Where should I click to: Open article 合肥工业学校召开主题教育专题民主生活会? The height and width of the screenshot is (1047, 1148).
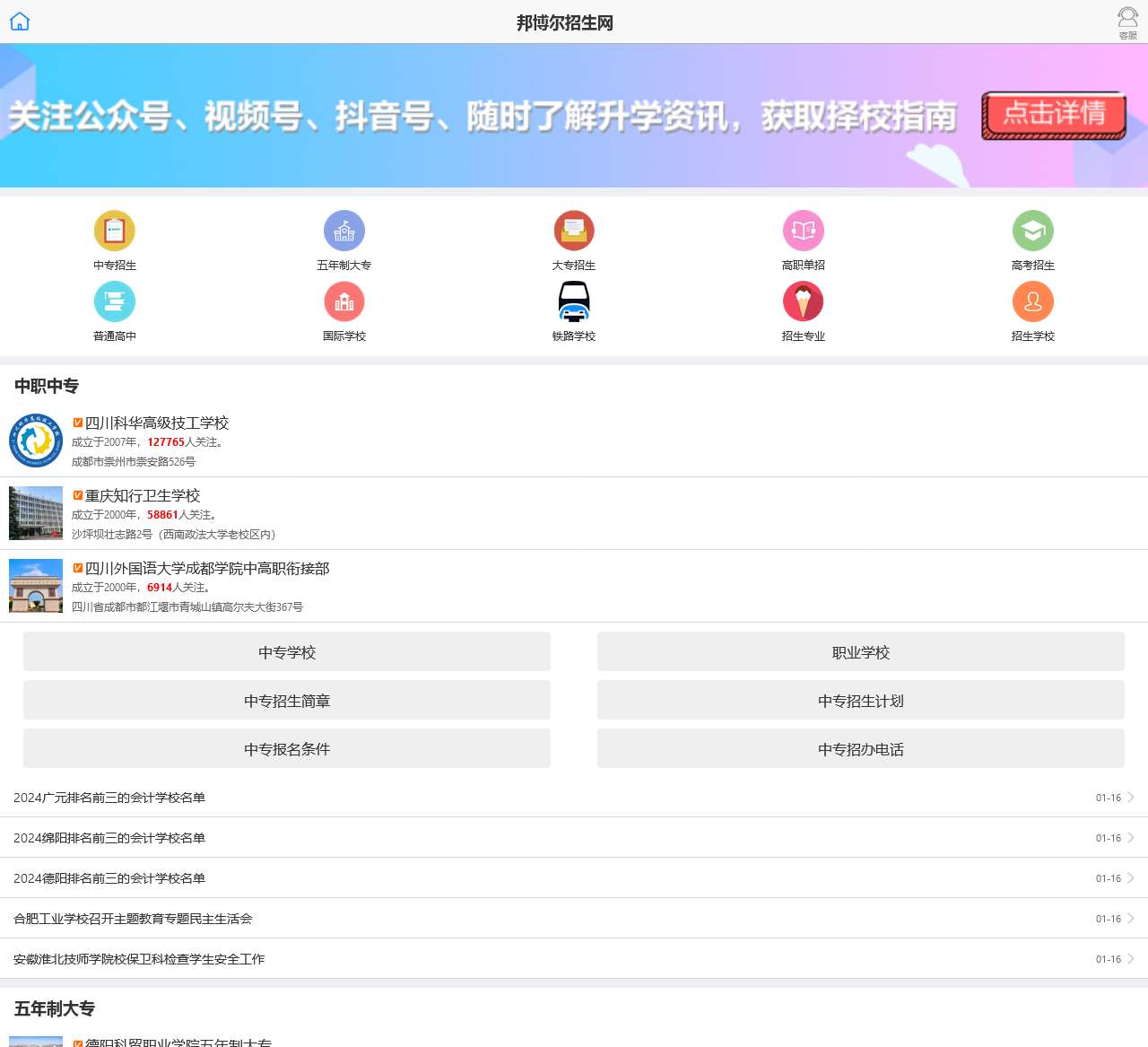coord(133,919)
